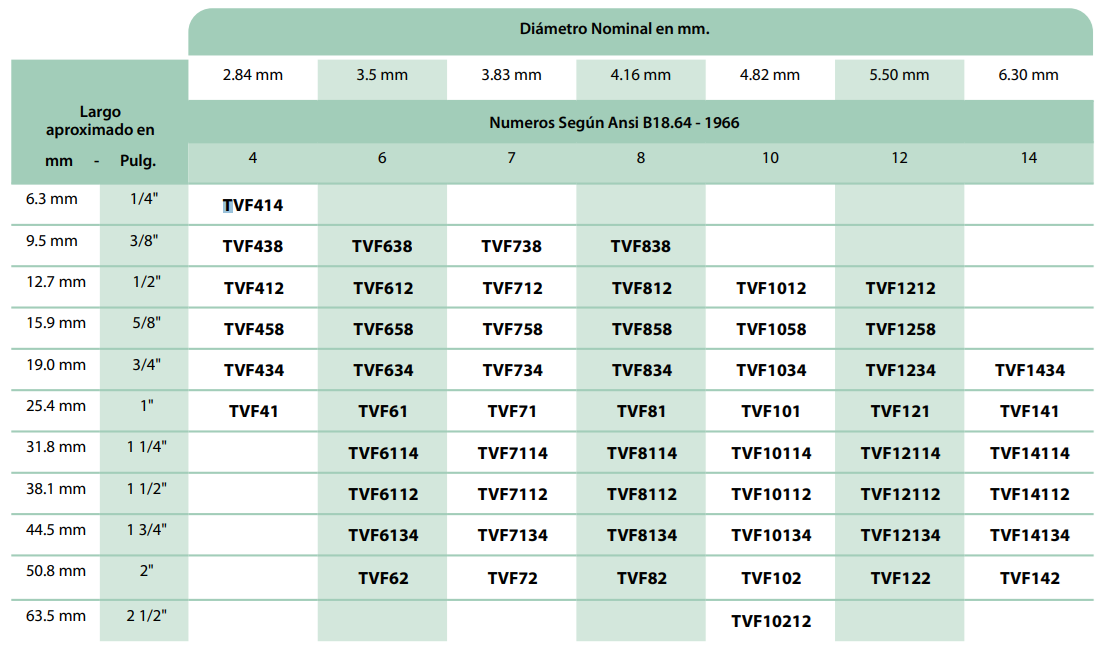Click the 'Numeros Según Ansi B18.64 - 1966' heading

(614, 122)
